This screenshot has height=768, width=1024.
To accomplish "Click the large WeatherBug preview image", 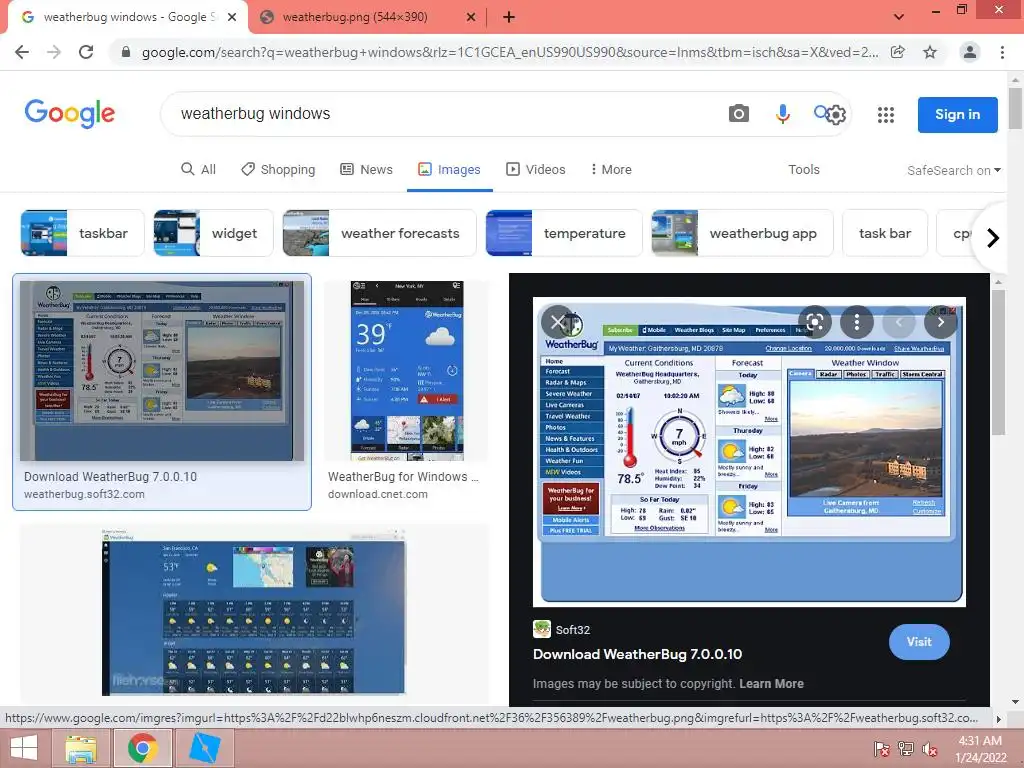I will (x=749, y=452).
